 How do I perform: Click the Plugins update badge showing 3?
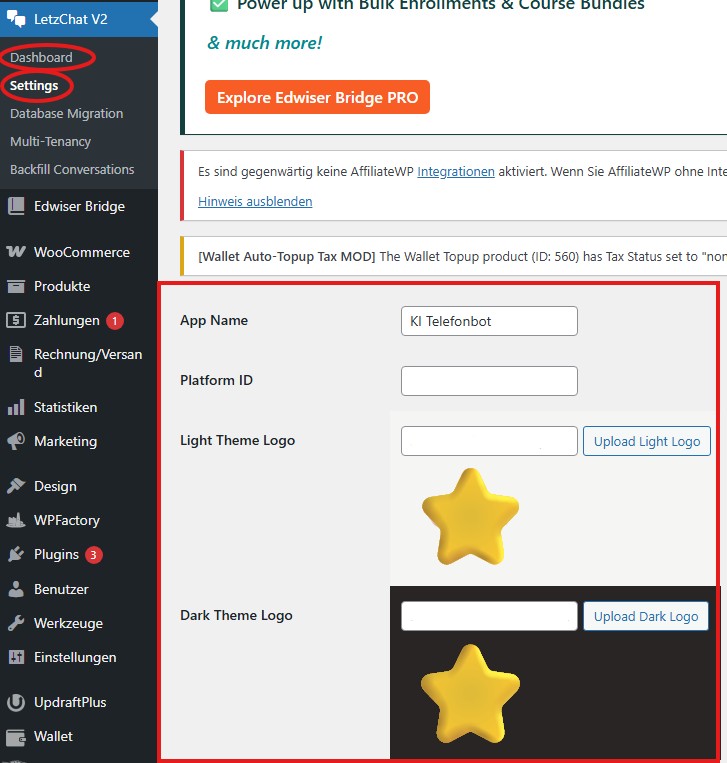click(x=93, y=555)
